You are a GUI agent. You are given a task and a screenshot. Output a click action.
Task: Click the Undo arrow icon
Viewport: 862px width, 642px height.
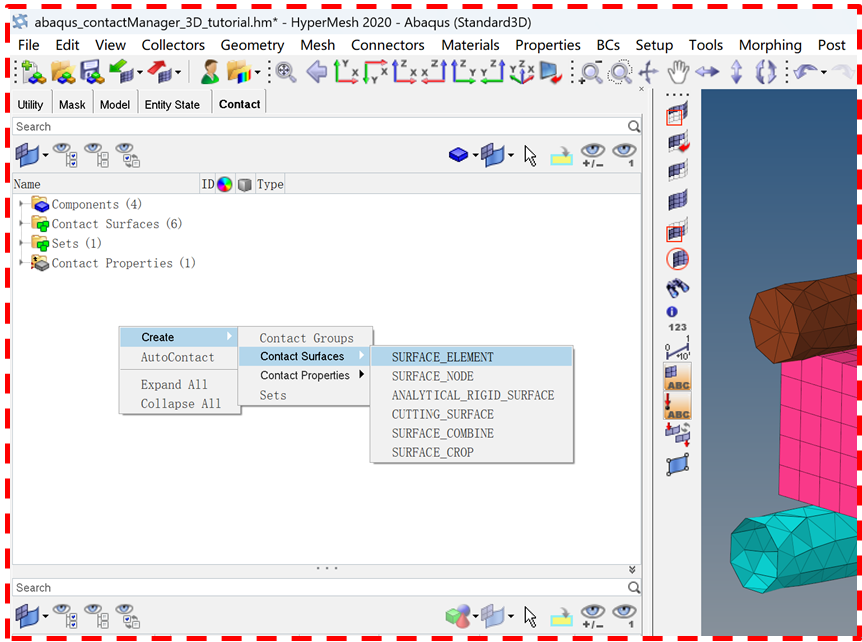tap(805, 72)
